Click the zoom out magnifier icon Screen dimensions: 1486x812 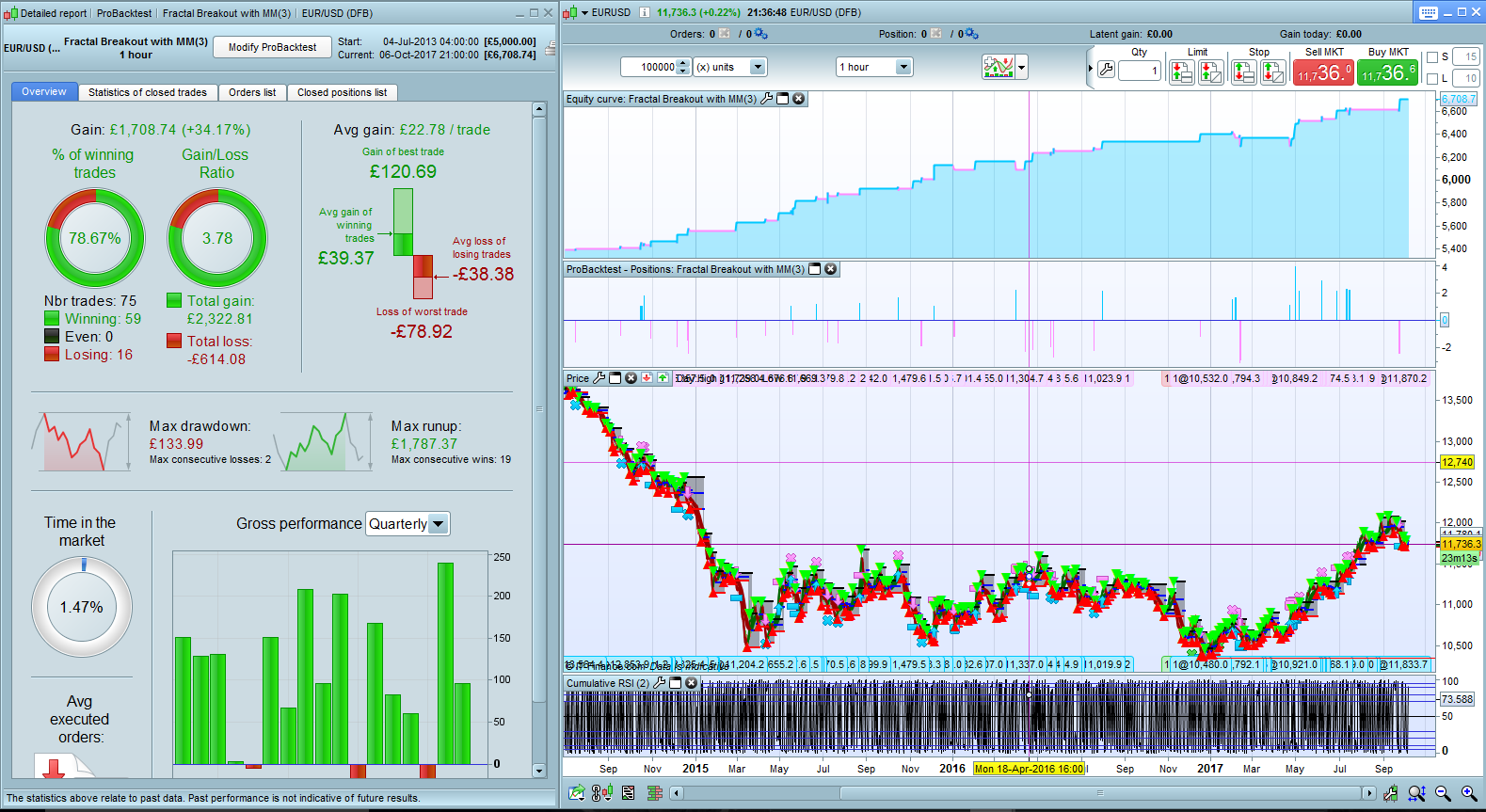coord(1443,793)
